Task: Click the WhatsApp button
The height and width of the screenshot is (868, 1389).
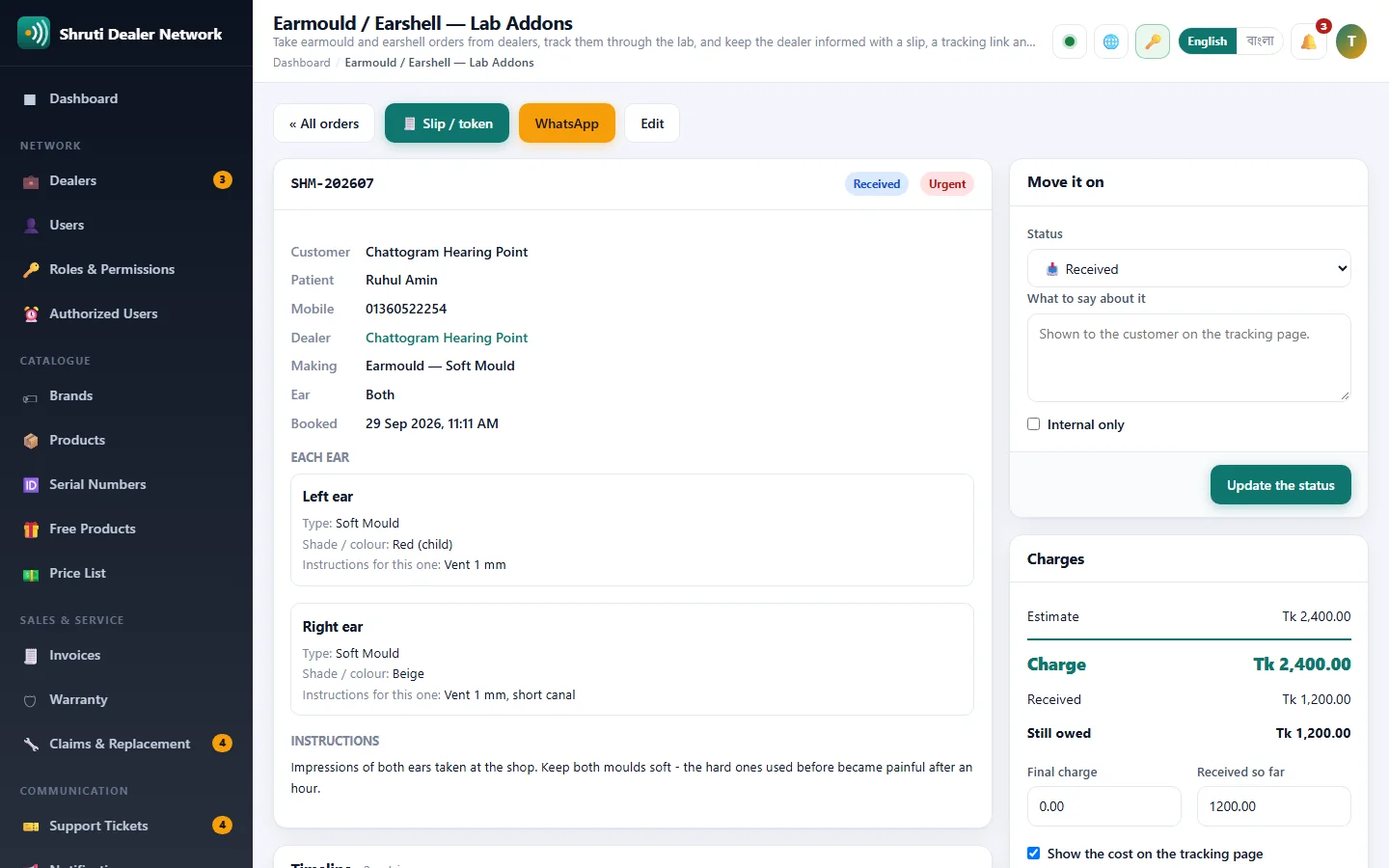Action: (567, 123)
